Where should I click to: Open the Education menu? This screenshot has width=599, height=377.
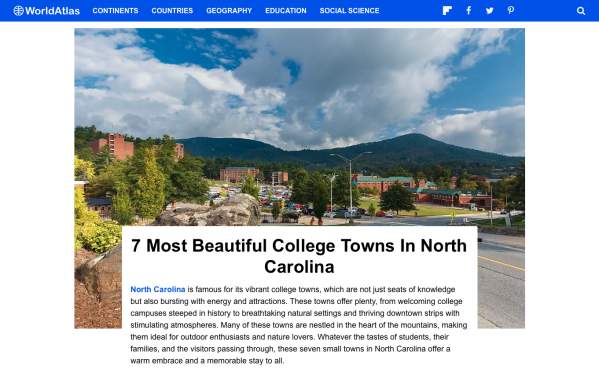[x=286, y=11]
